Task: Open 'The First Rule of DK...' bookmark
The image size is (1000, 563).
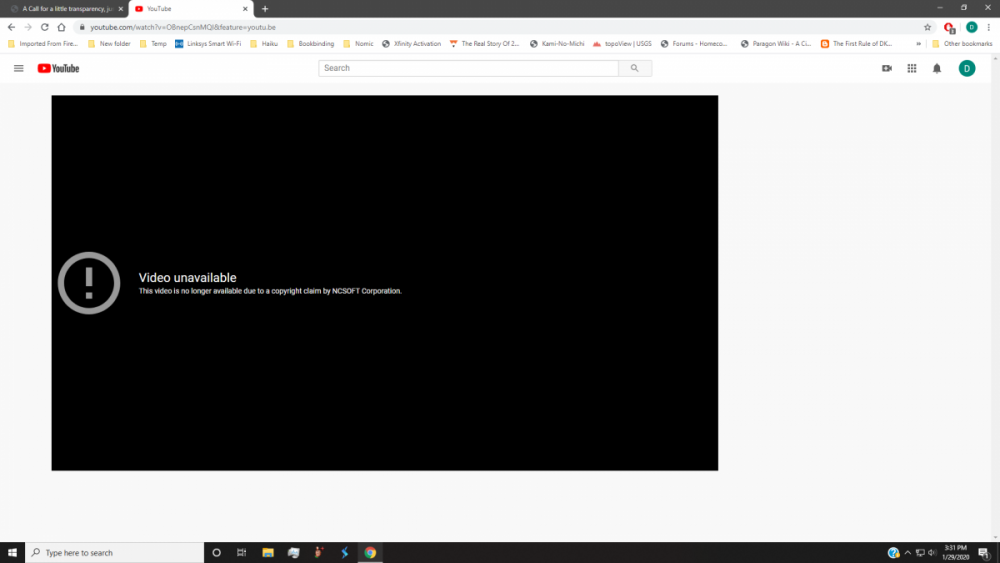Action: click(857, 44)
